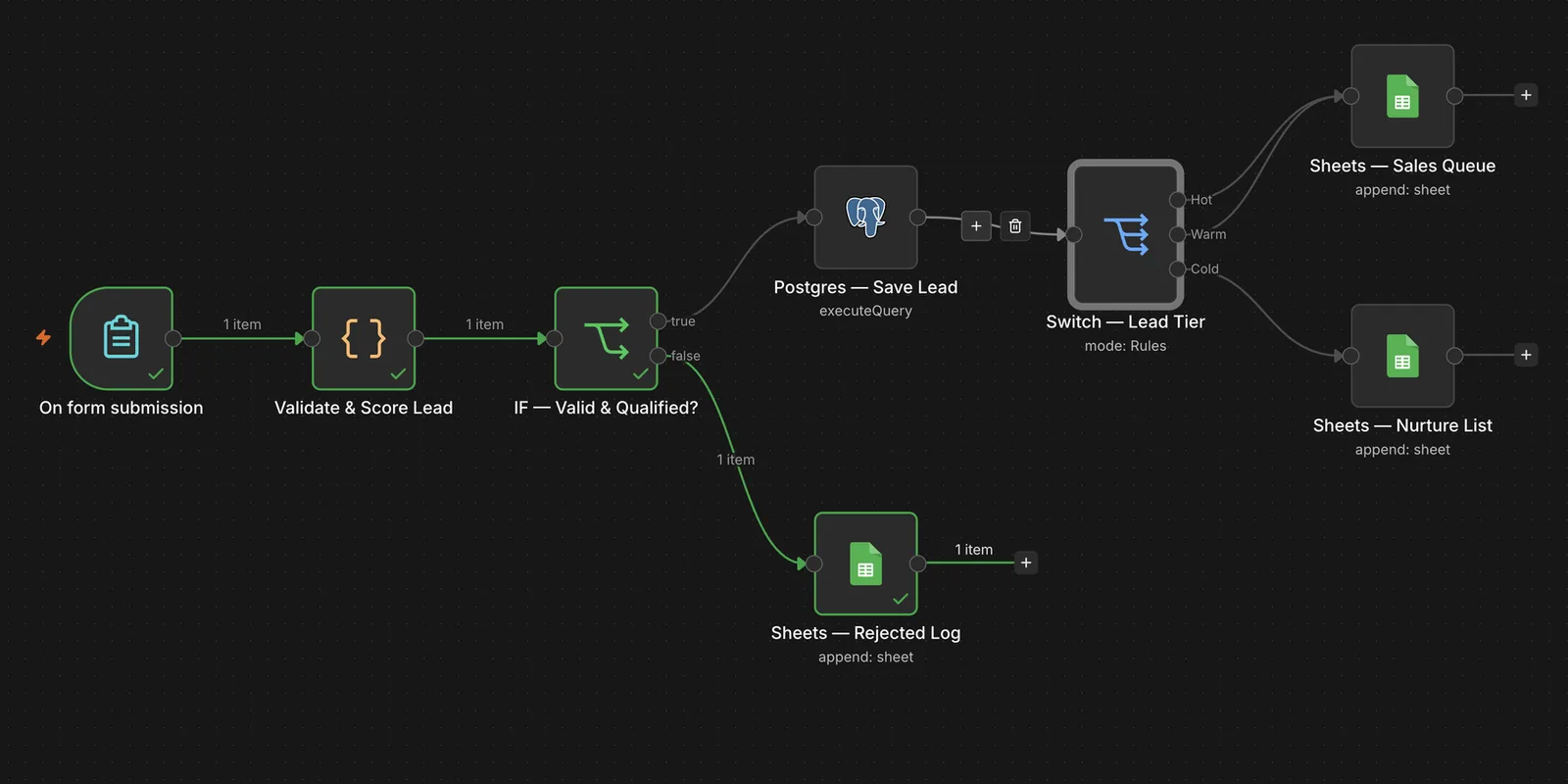Click the "executeQuery" subtitle text
This screenshot has width=1568, height=784.
coord(865,311)
